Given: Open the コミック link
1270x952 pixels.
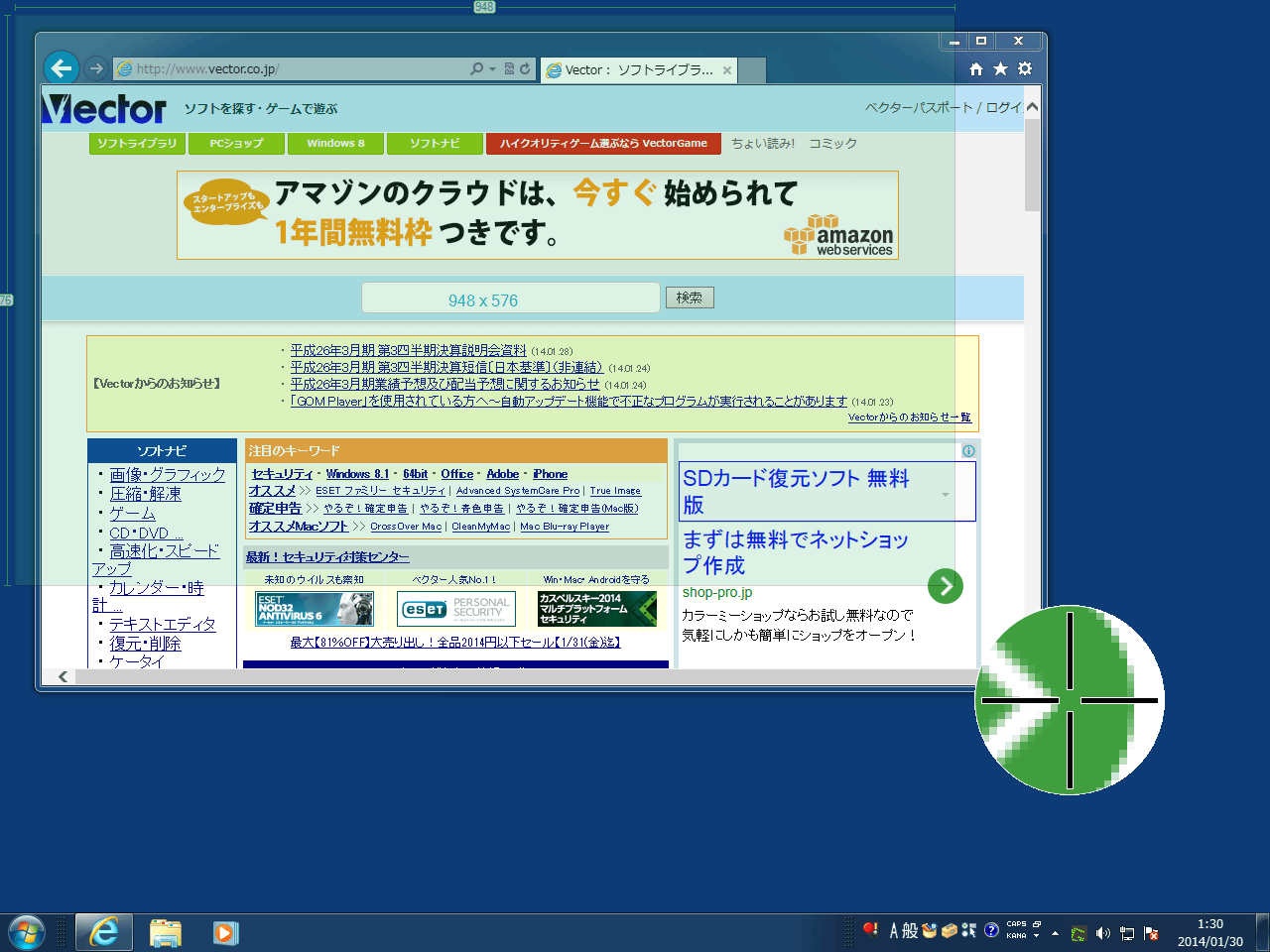Looking at the screenshot, I should pyautogui.click(x=832, y=144).
